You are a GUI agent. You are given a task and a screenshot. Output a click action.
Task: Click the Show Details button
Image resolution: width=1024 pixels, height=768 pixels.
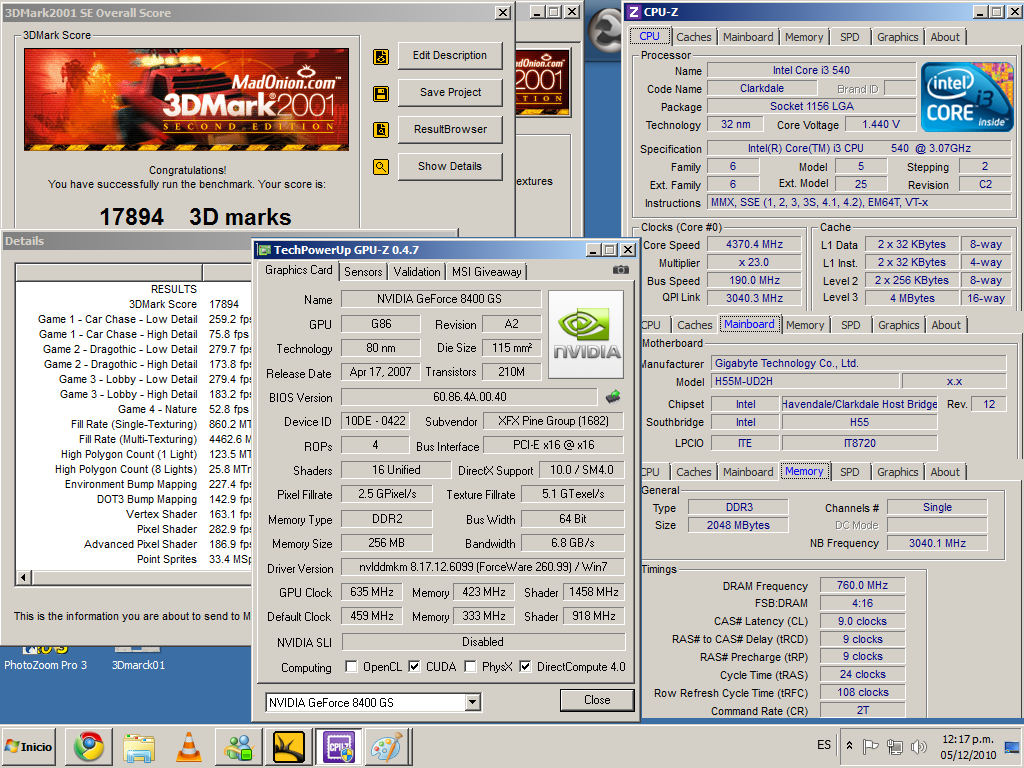[x=450, y=167]
